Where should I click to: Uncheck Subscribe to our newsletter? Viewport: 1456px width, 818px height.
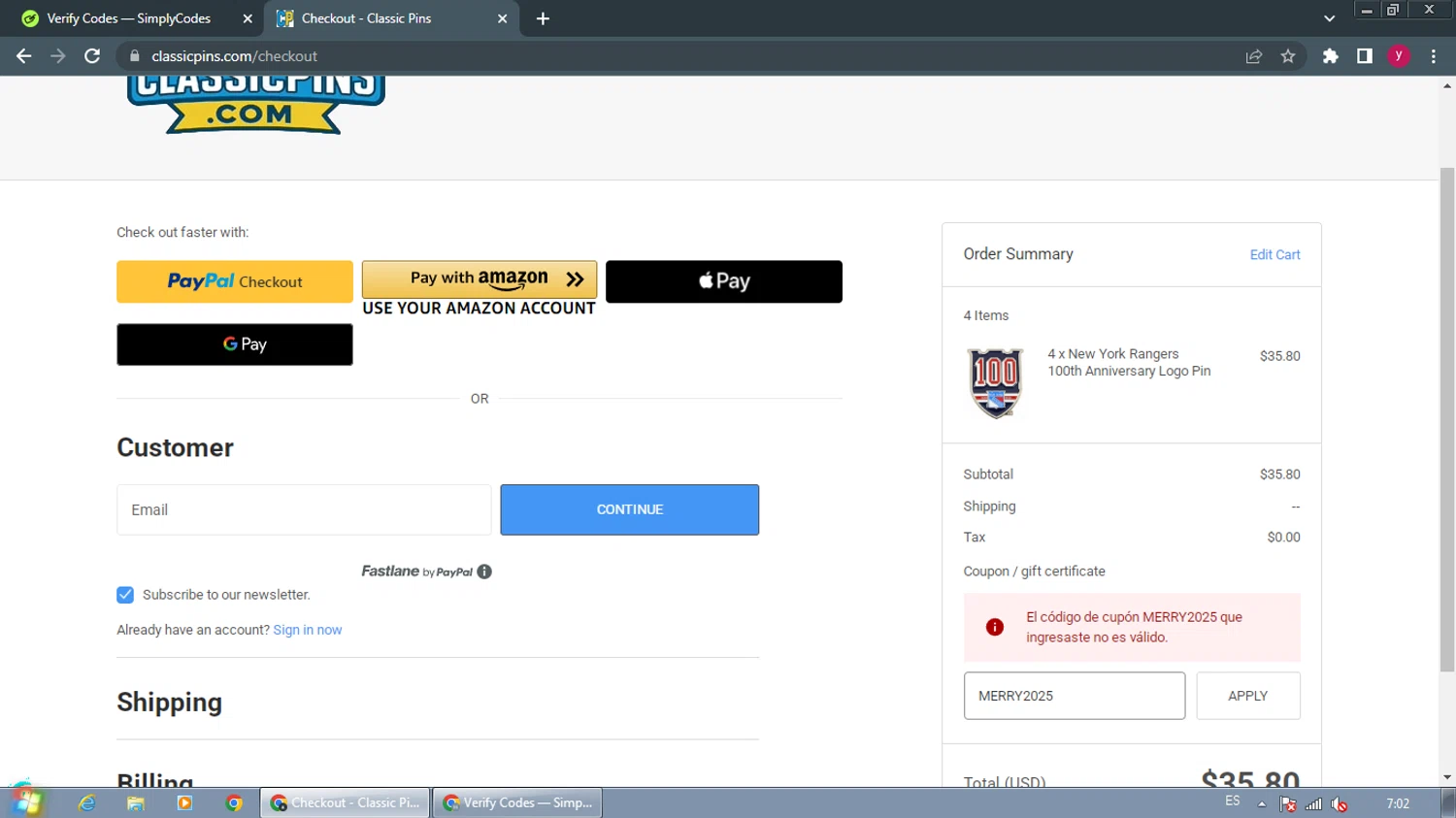tap(125, 595)
